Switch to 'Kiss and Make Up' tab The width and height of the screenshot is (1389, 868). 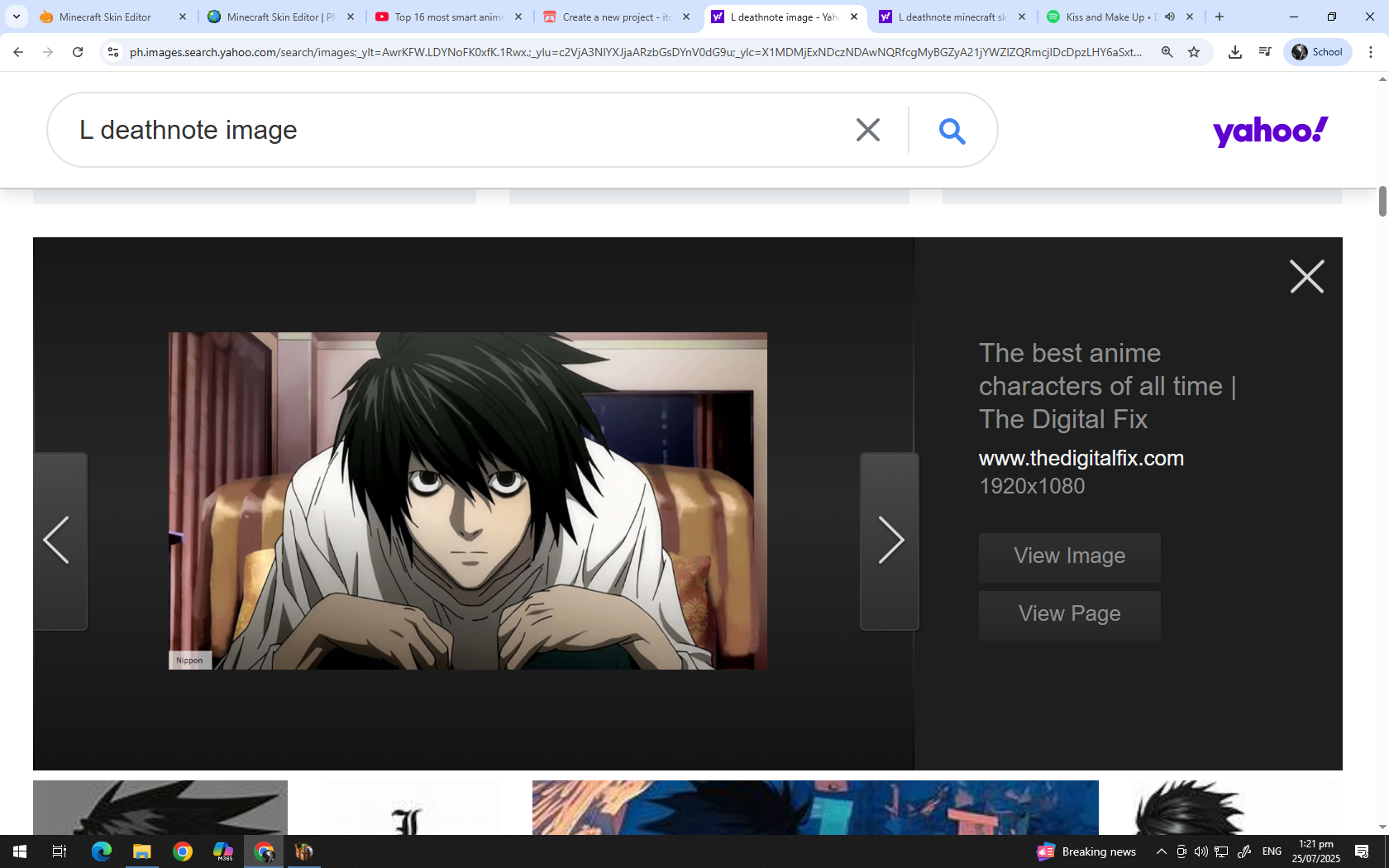(1110, 17)
